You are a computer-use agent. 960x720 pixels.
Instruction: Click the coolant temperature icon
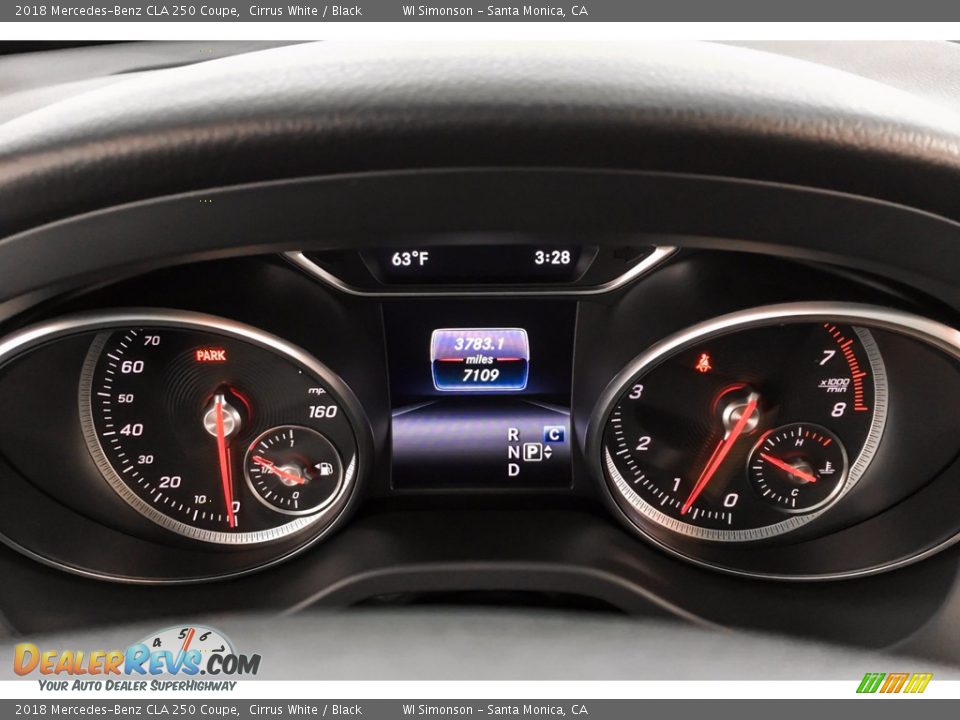coord(827,468)
